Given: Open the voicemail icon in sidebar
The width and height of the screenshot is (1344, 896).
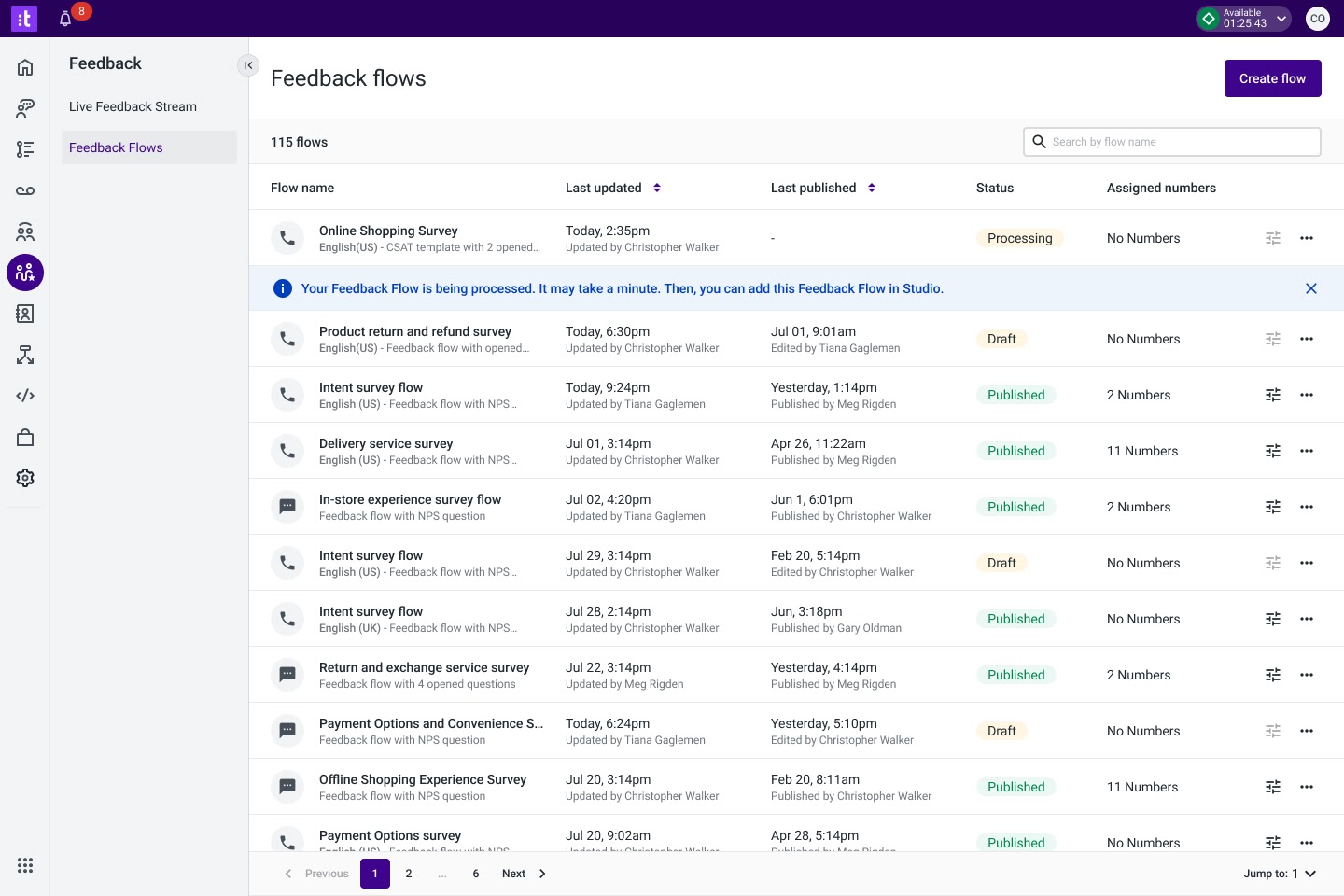Looking at the screenshot, I should (25, 190).
